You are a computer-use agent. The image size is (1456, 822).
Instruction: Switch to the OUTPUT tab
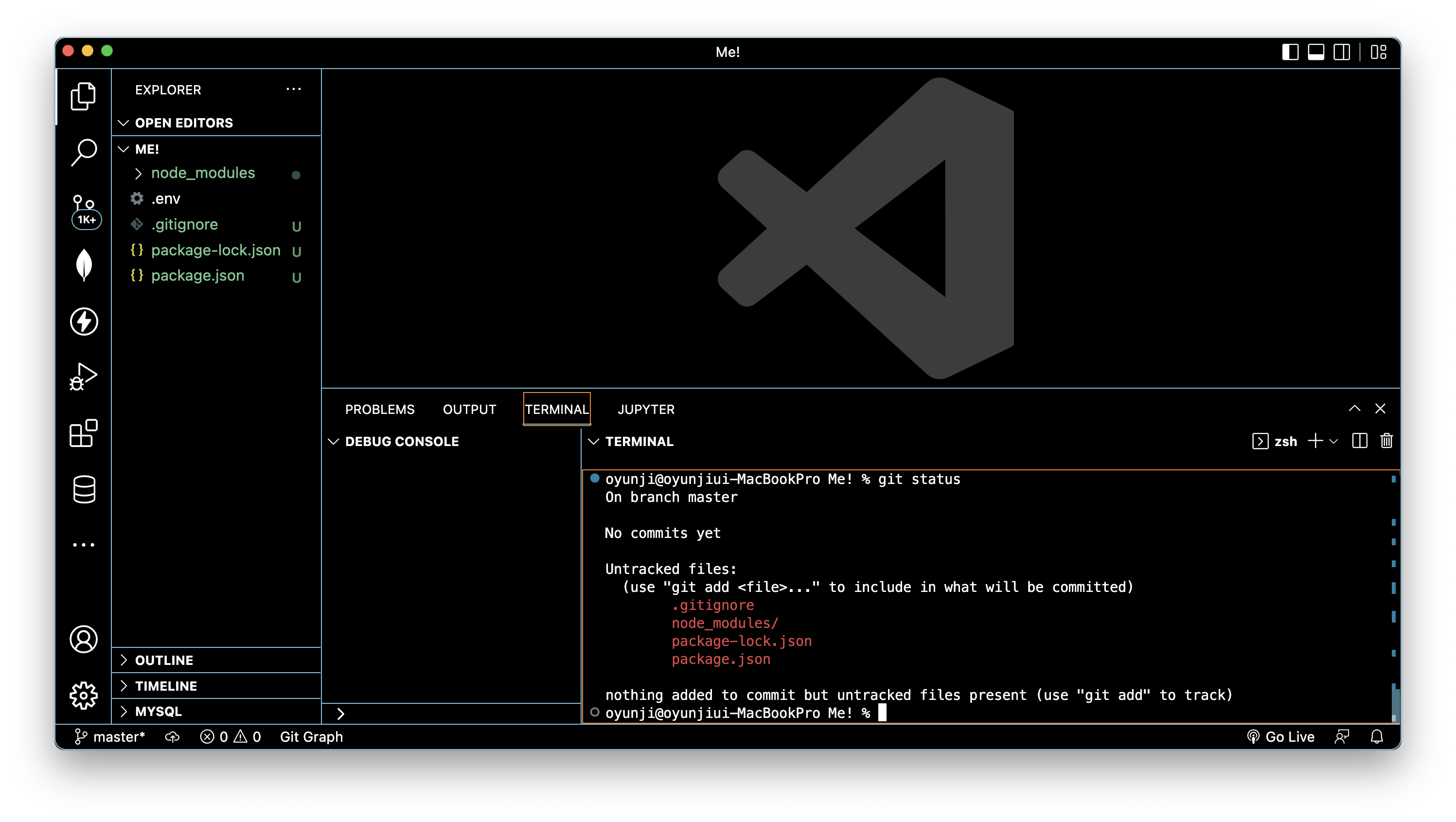coord(469,410)
